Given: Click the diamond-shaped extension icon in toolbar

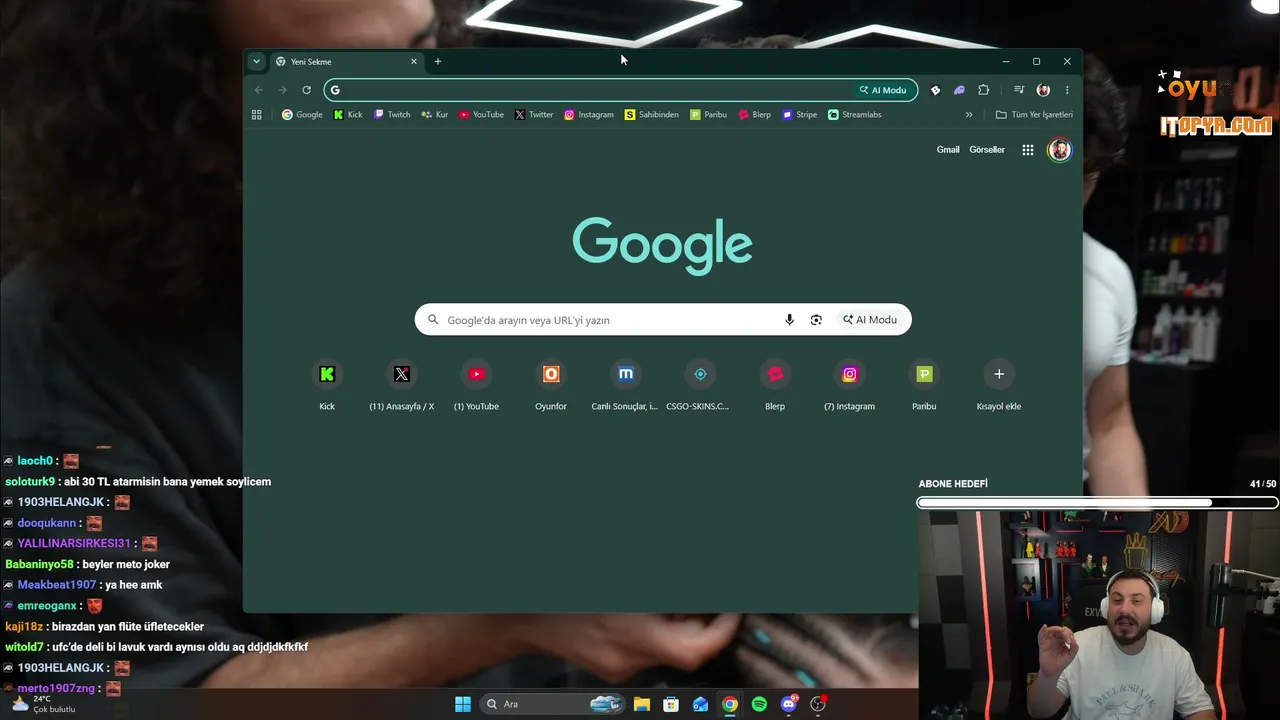Looking at the screenshot, I should pyautogui.click(x=936, y=90).
